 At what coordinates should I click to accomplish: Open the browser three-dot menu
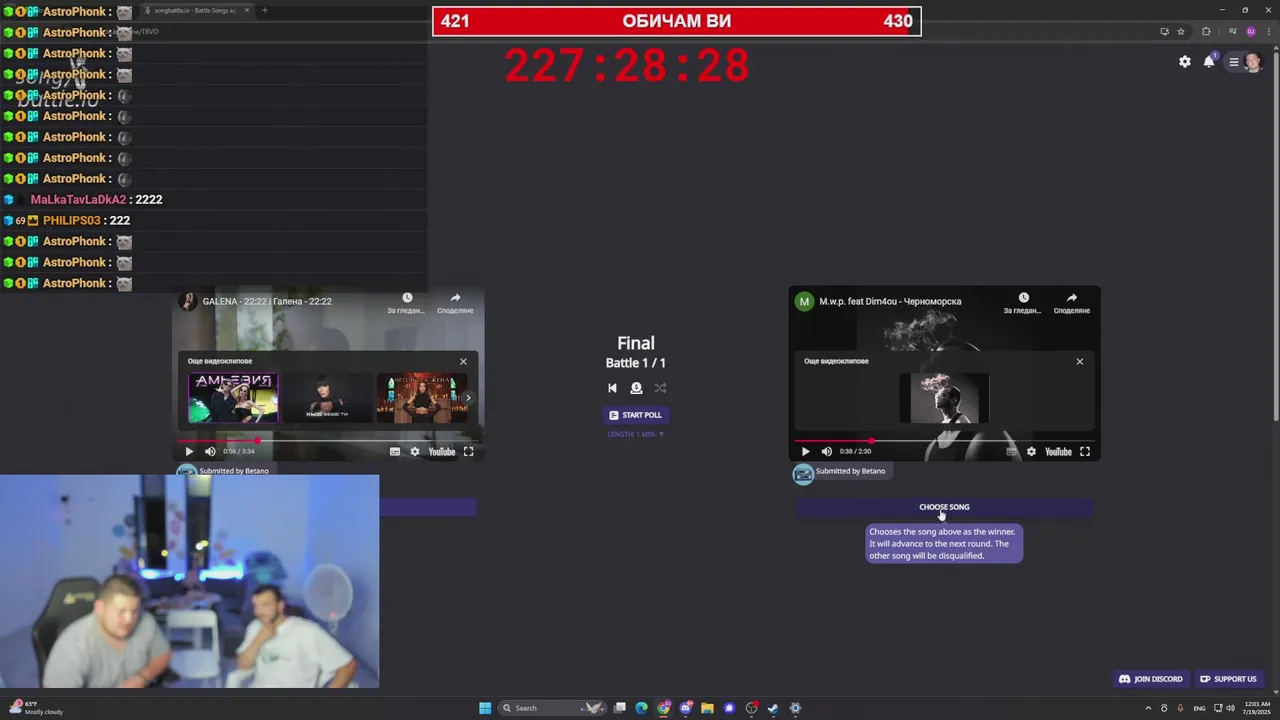[1268, 31]
